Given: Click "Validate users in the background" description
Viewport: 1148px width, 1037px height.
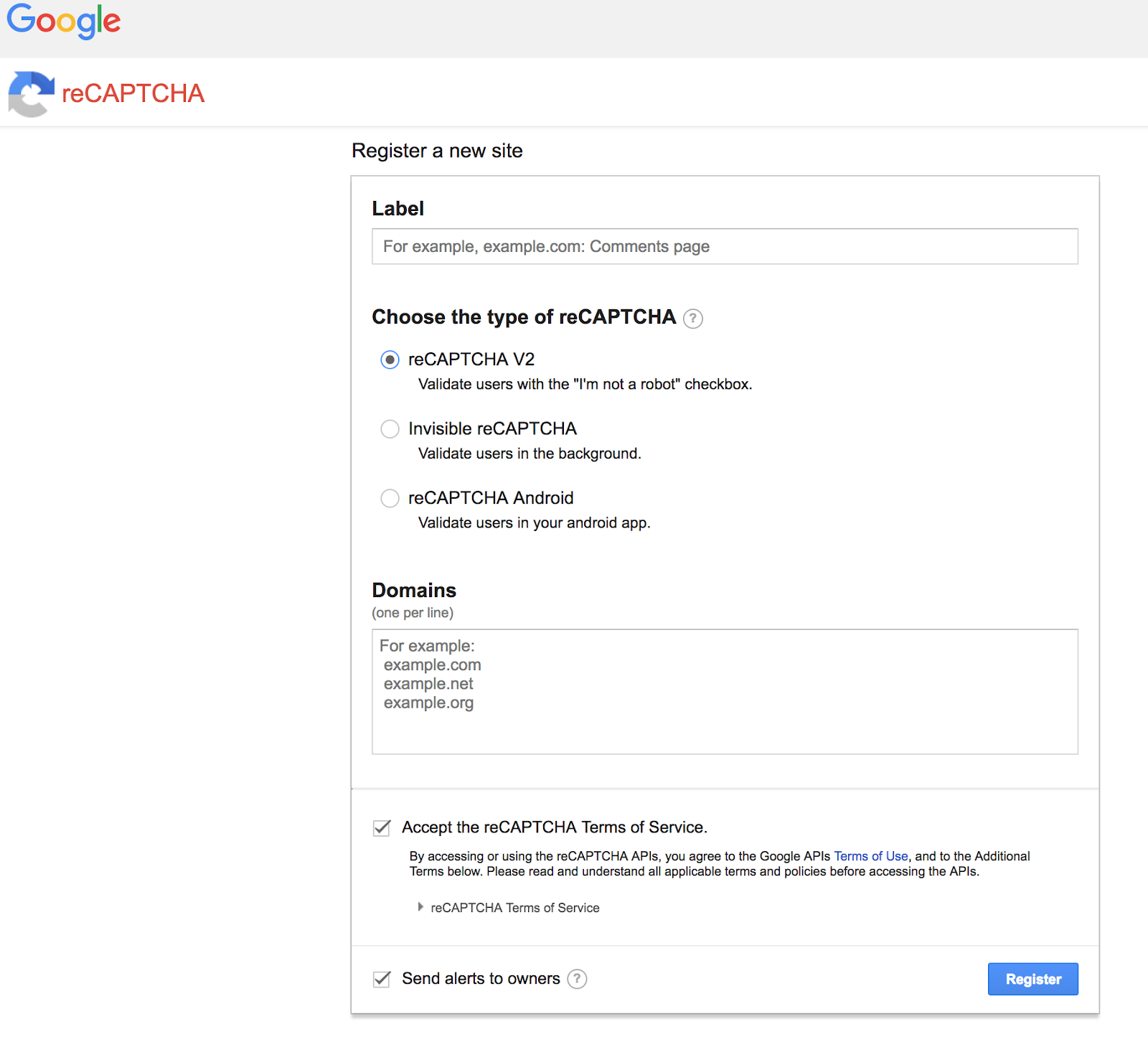Looking at the screenshot, I should tap(530, 454).
